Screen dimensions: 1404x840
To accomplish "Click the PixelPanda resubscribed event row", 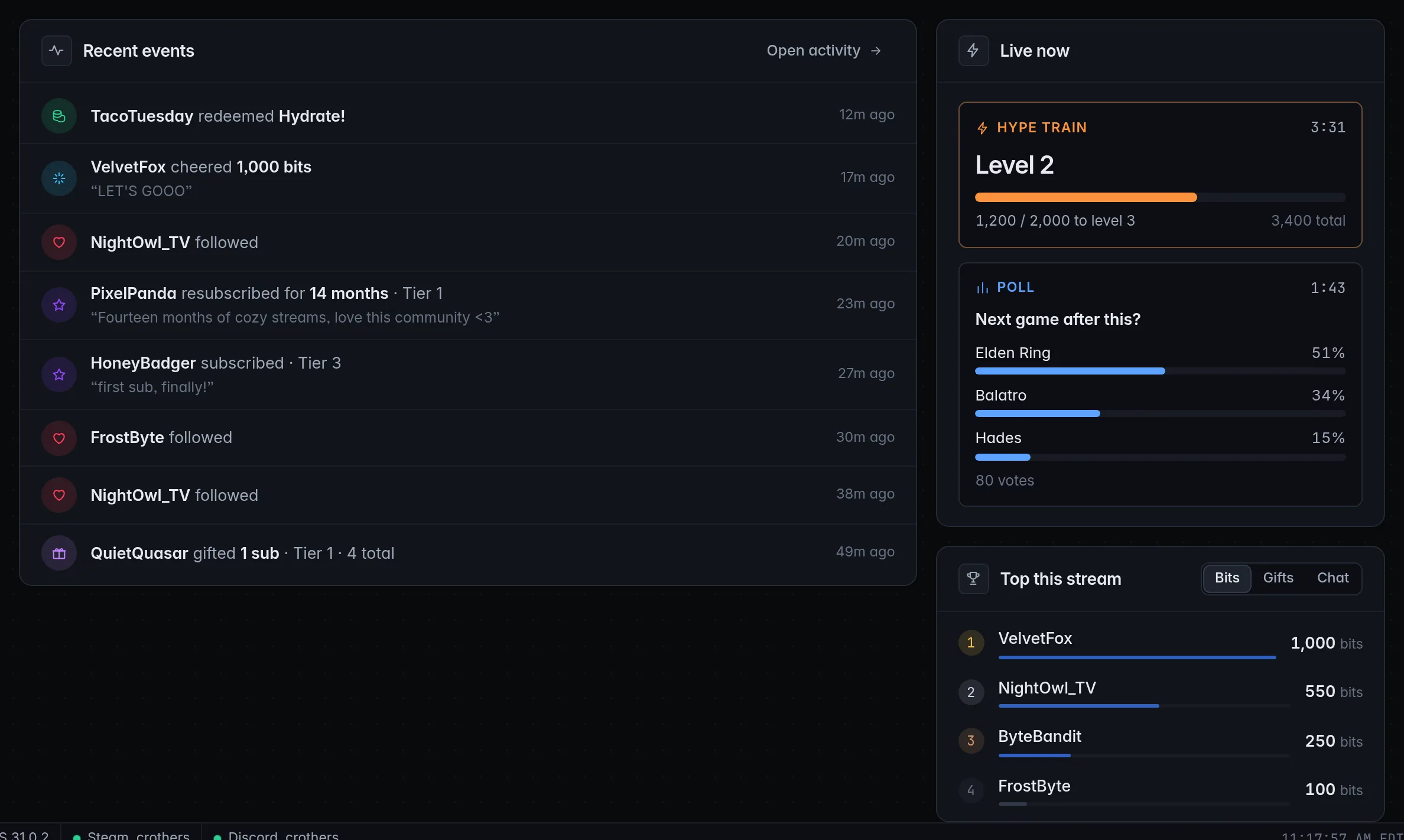I will [468, 305].
